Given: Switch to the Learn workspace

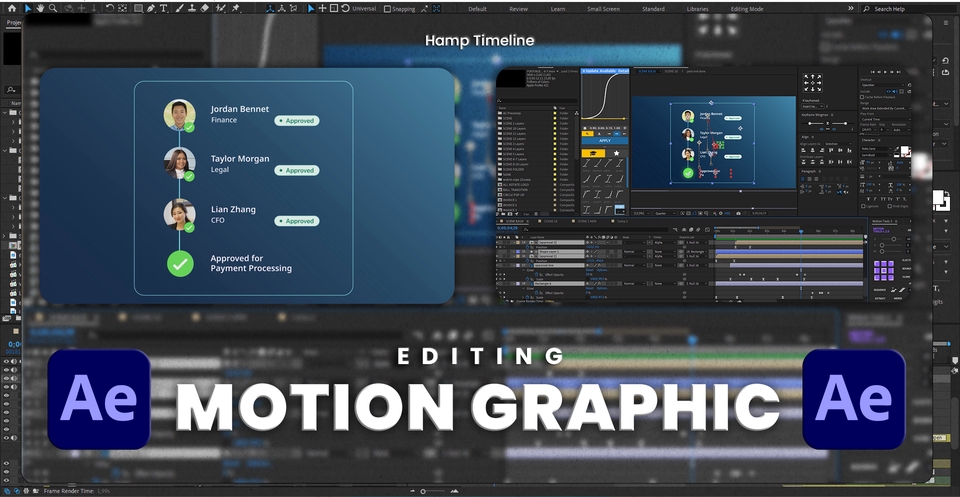Looking at the screenshot, I should (x=558, y=9).
